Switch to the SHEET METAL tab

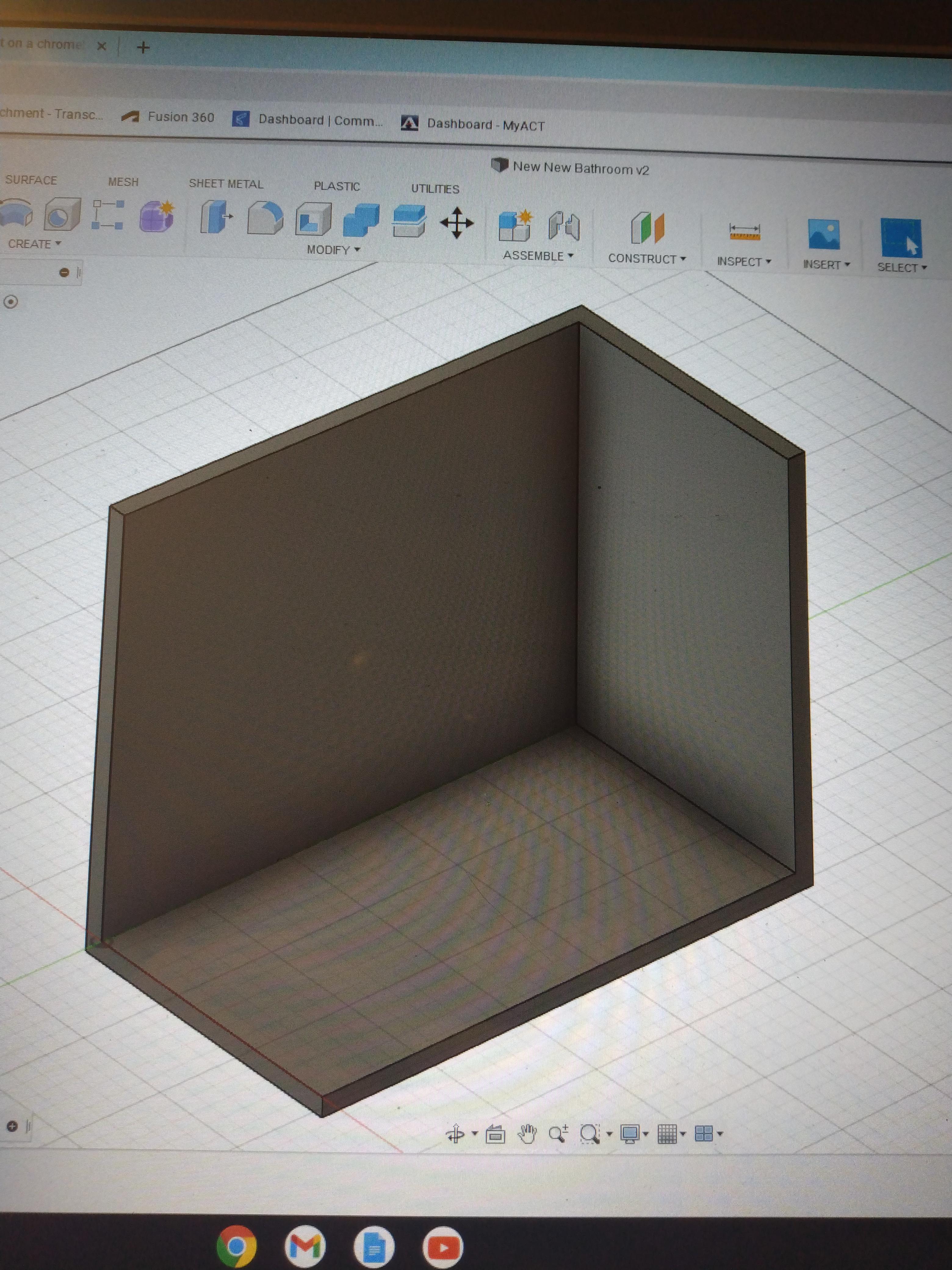tap(226, 184)
